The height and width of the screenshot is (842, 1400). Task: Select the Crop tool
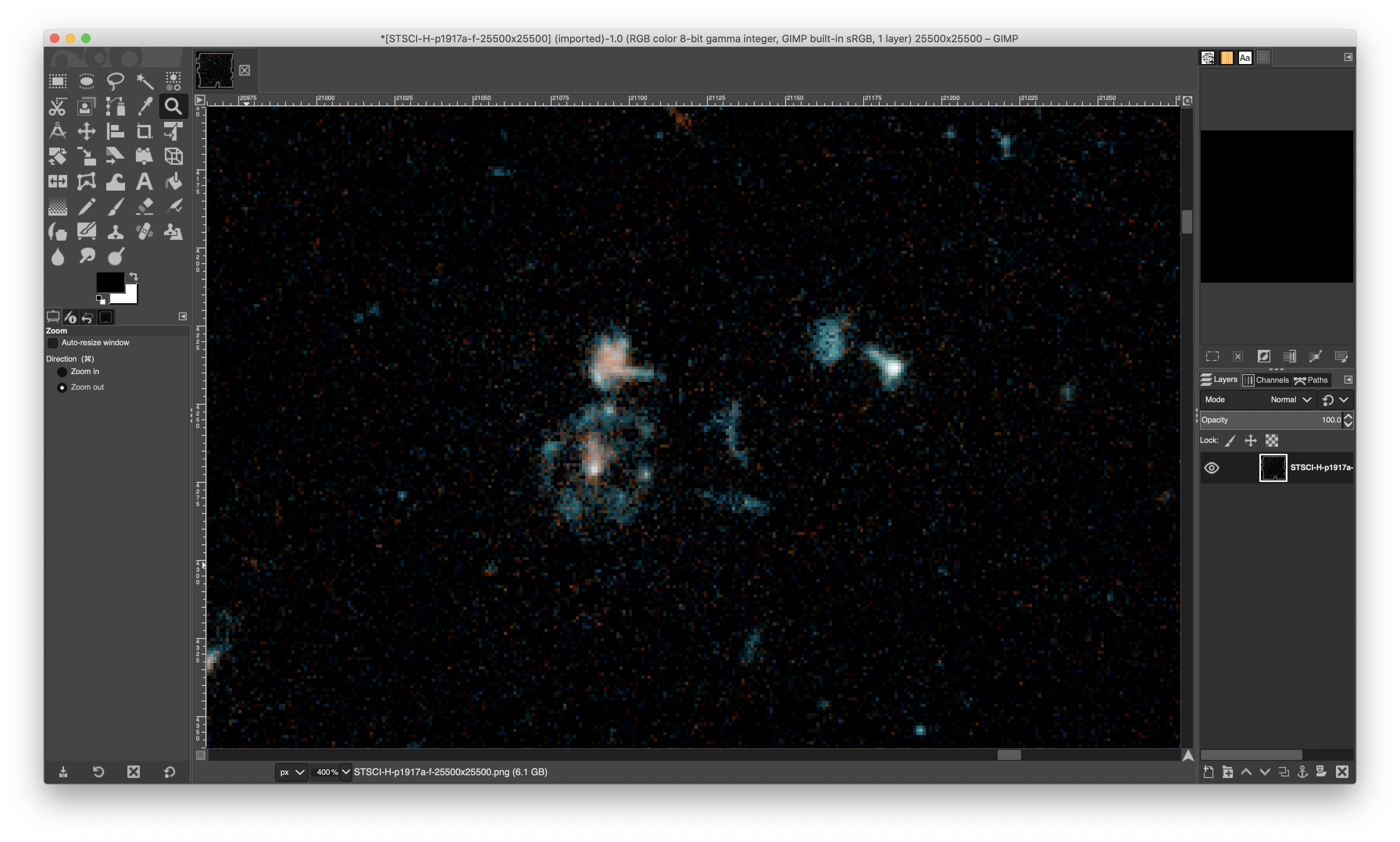(144, 132)
